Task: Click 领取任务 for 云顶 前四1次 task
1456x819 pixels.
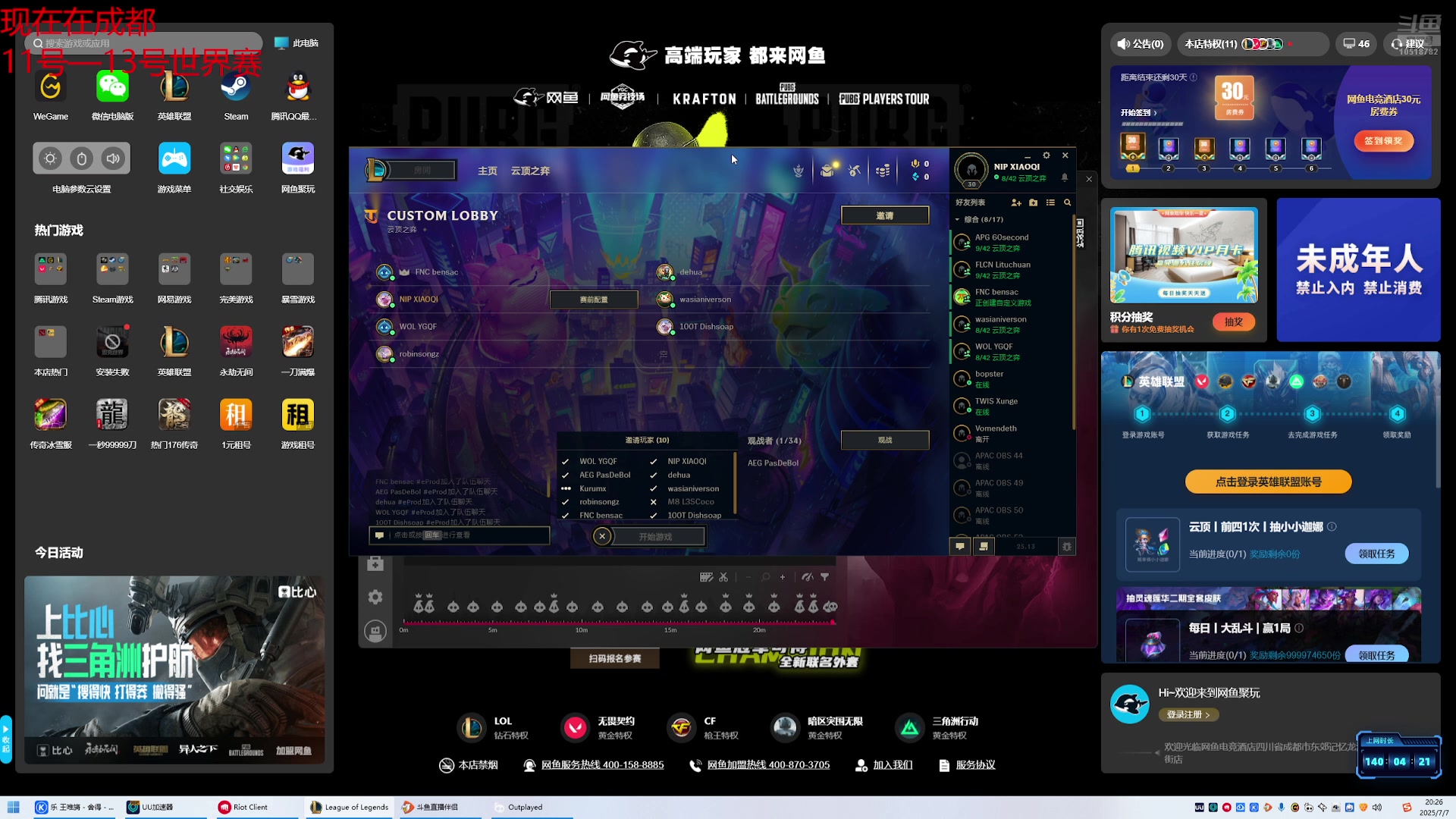Action: click(1377, 554)
